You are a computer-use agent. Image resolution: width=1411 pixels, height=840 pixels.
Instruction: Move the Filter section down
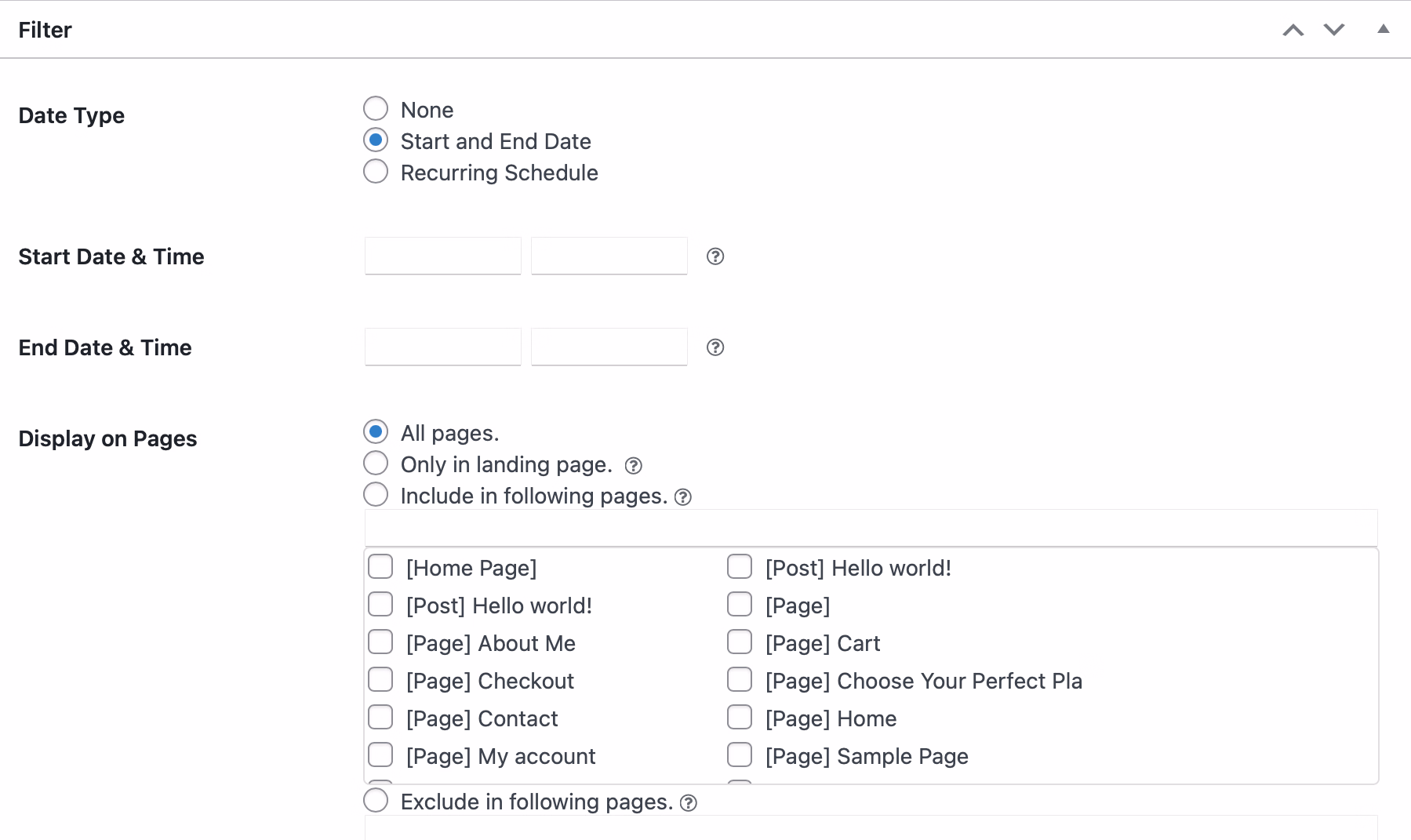coord(1333,30)
